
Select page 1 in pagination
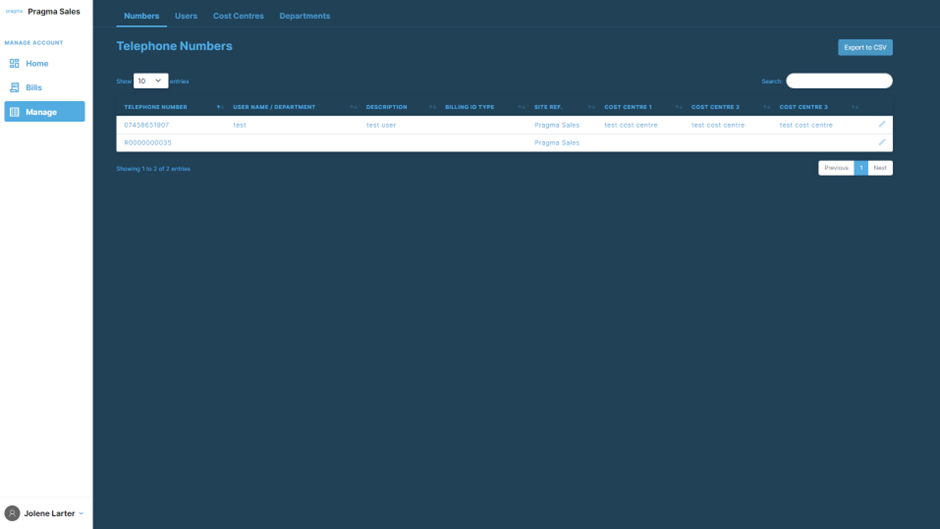pos(861,168)
